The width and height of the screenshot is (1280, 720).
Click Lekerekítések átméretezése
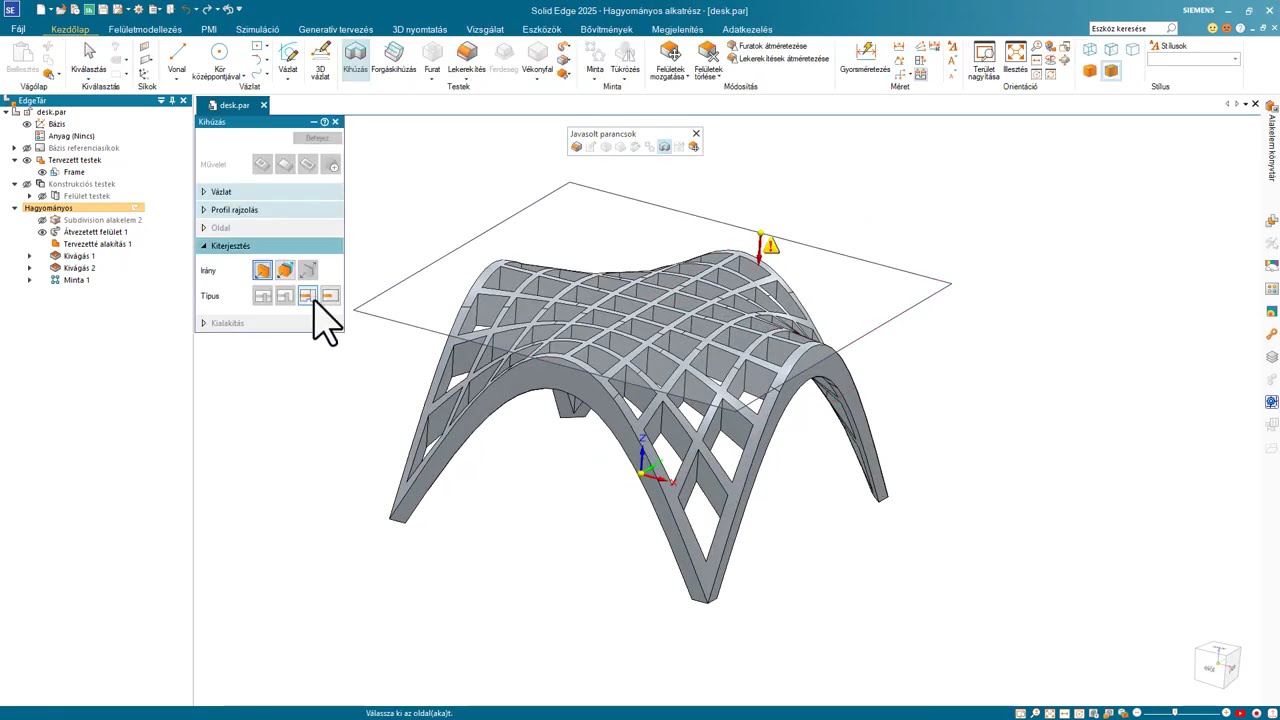point(778,58)
